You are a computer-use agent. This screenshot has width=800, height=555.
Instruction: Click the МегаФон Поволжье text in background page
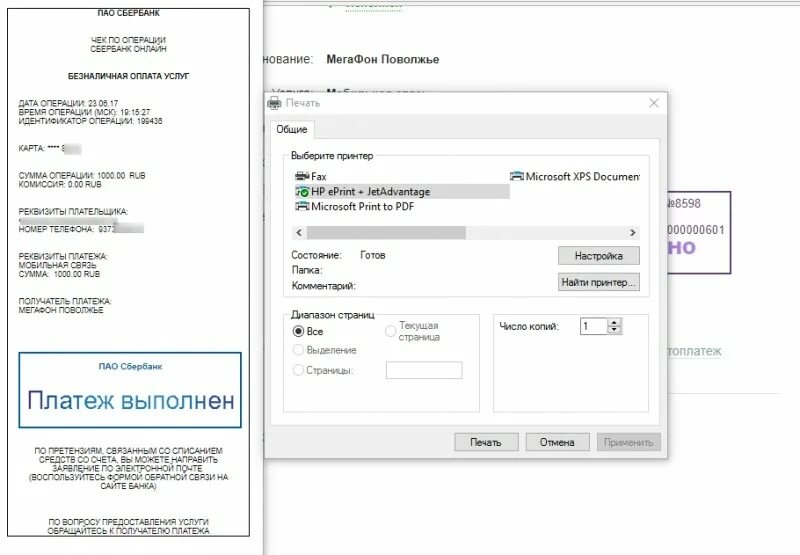pos(383,59)
